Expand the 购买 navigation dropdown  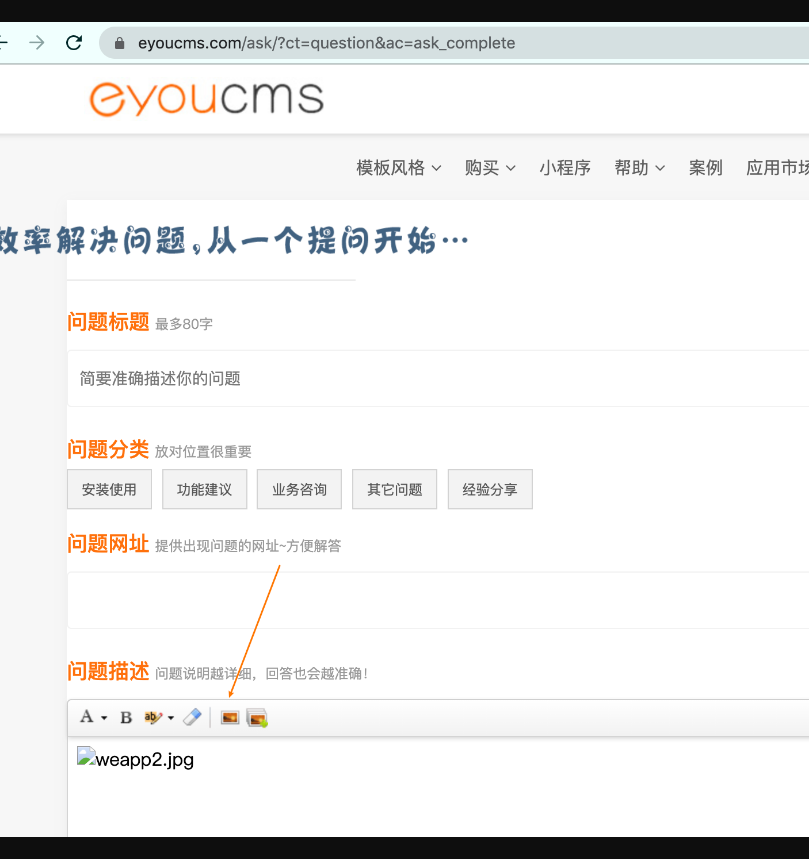pyautogui.click(x=490, y=168)
